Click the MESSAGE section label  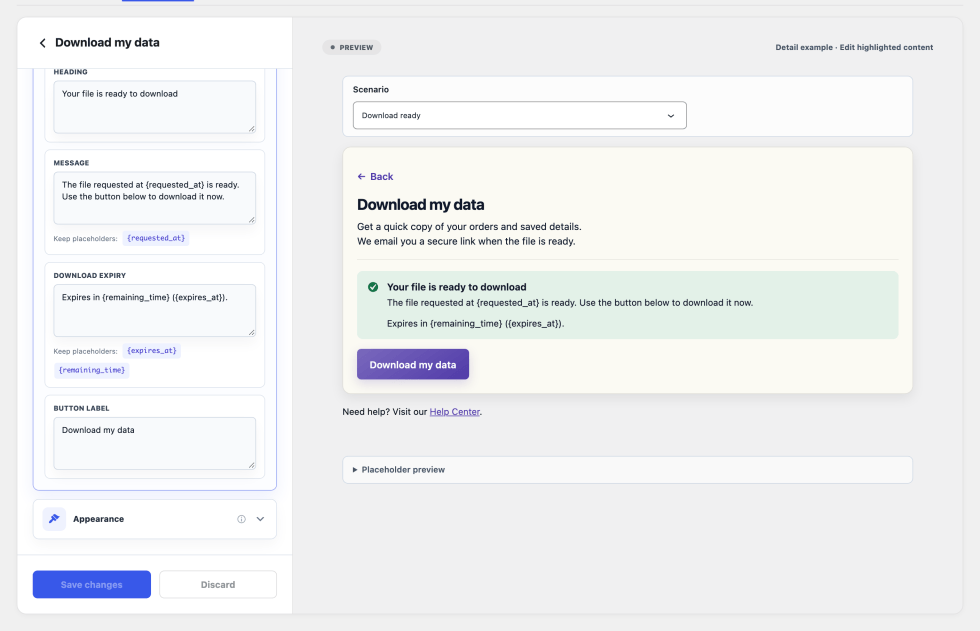tap(71, 163)
